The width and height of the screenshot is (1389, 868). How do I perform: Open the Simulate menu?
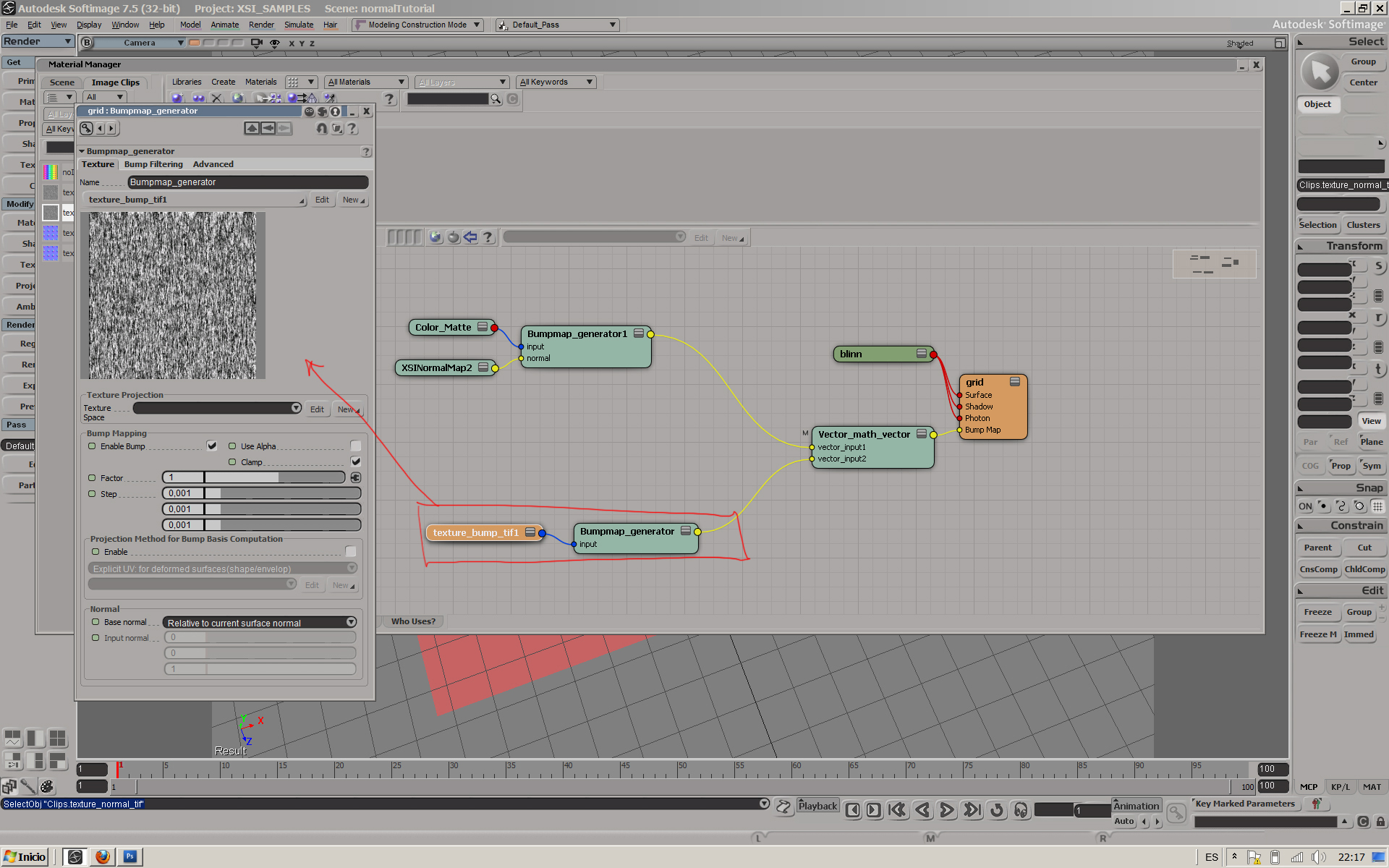(x=299, y=25)
